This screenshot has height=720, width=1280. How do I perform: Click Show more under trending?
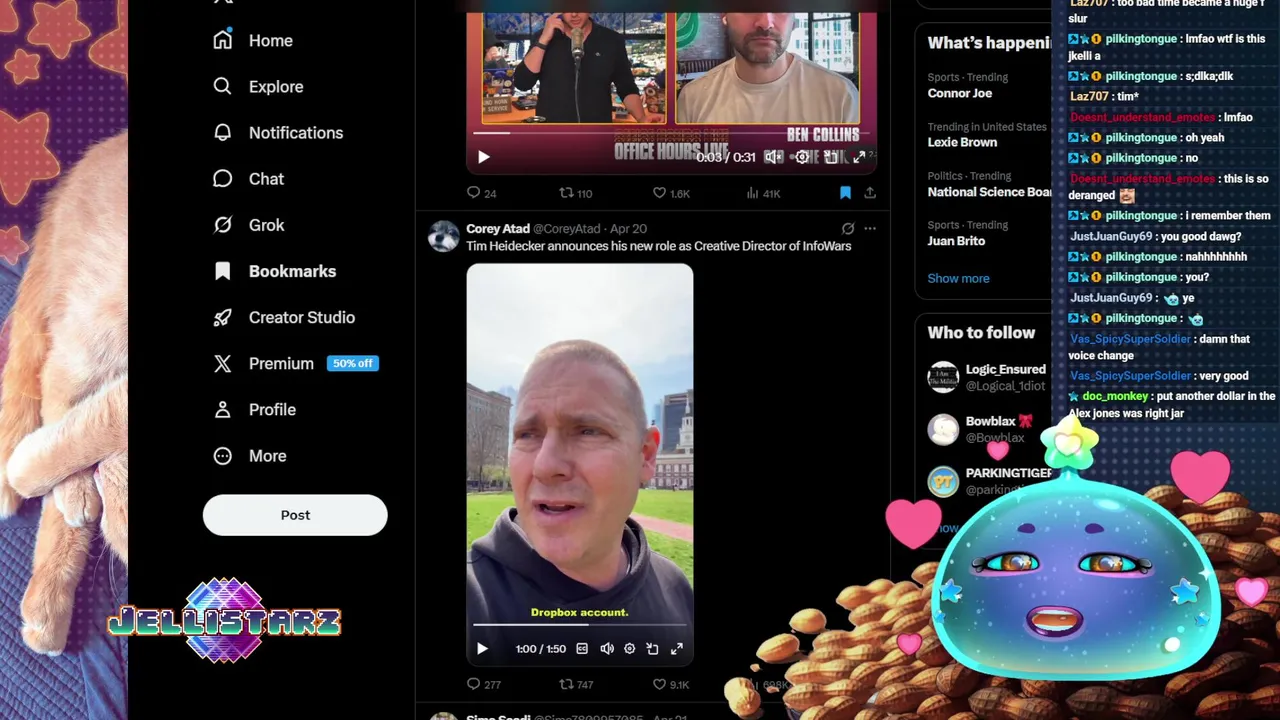[x=958, y=278]
